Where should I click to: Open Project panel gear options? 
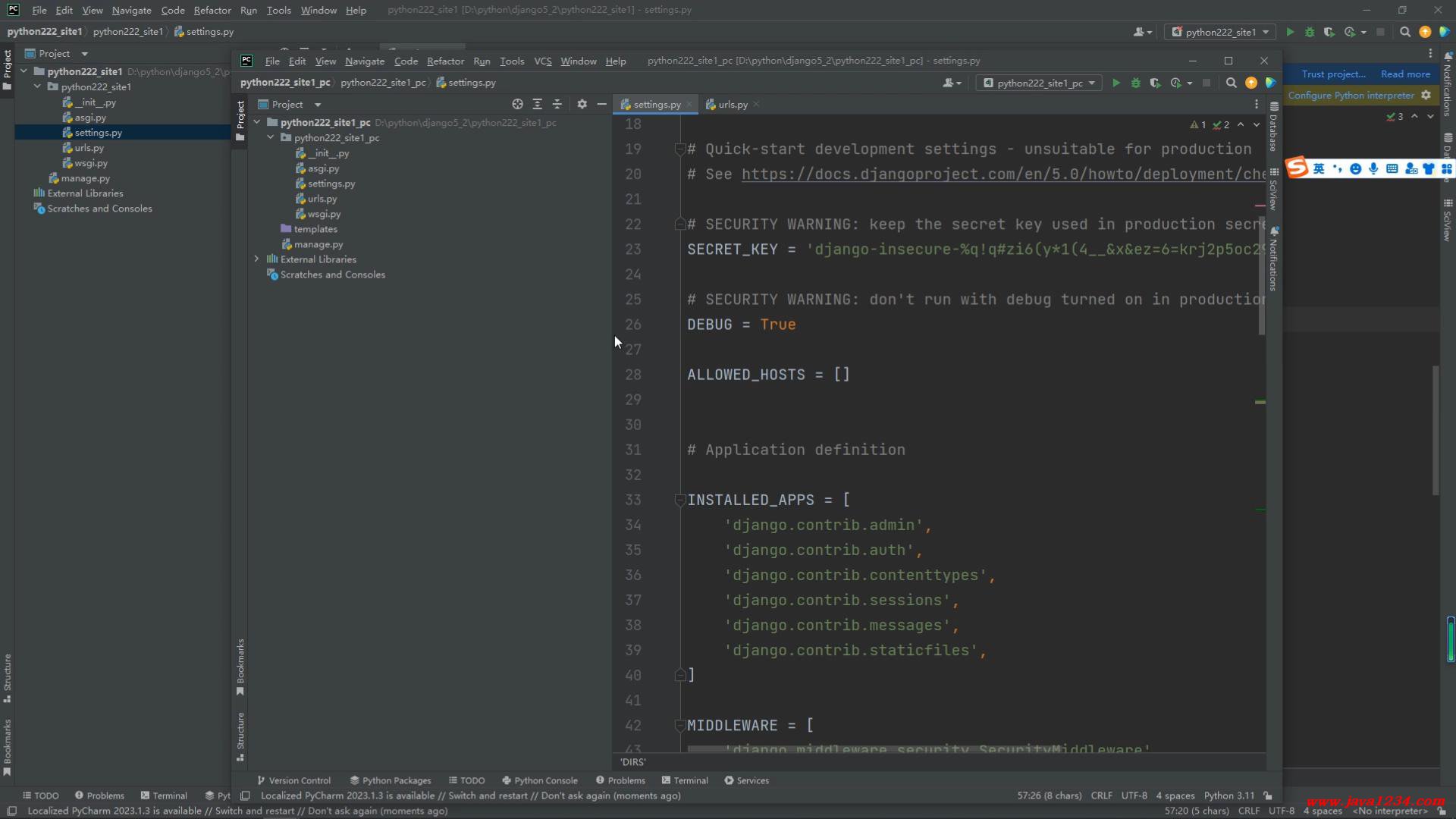pos(582,105)
